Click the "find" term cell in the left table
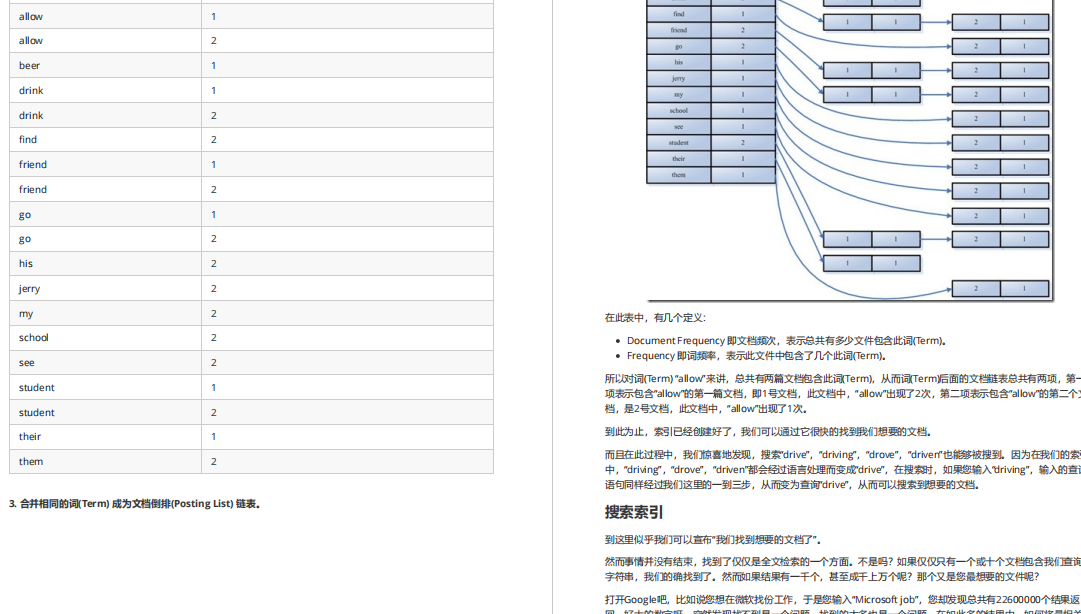The image size is (1081, 614). point(105,140)
